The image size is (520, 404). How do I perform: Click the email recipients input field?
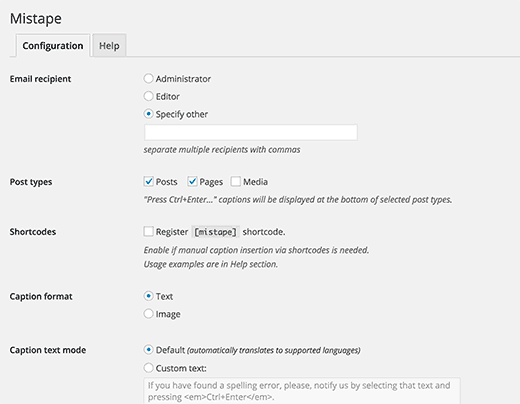(251, 132)
